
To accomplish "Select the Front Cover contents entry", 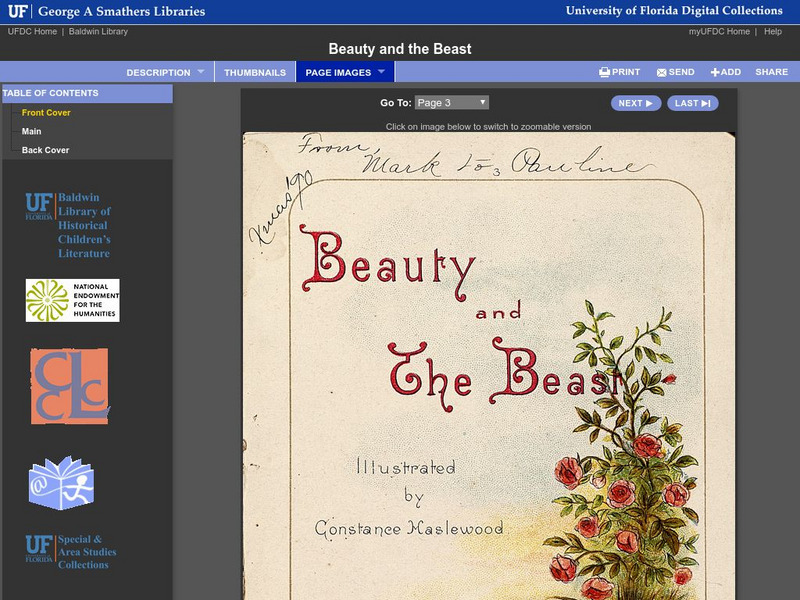I will 46,113.
